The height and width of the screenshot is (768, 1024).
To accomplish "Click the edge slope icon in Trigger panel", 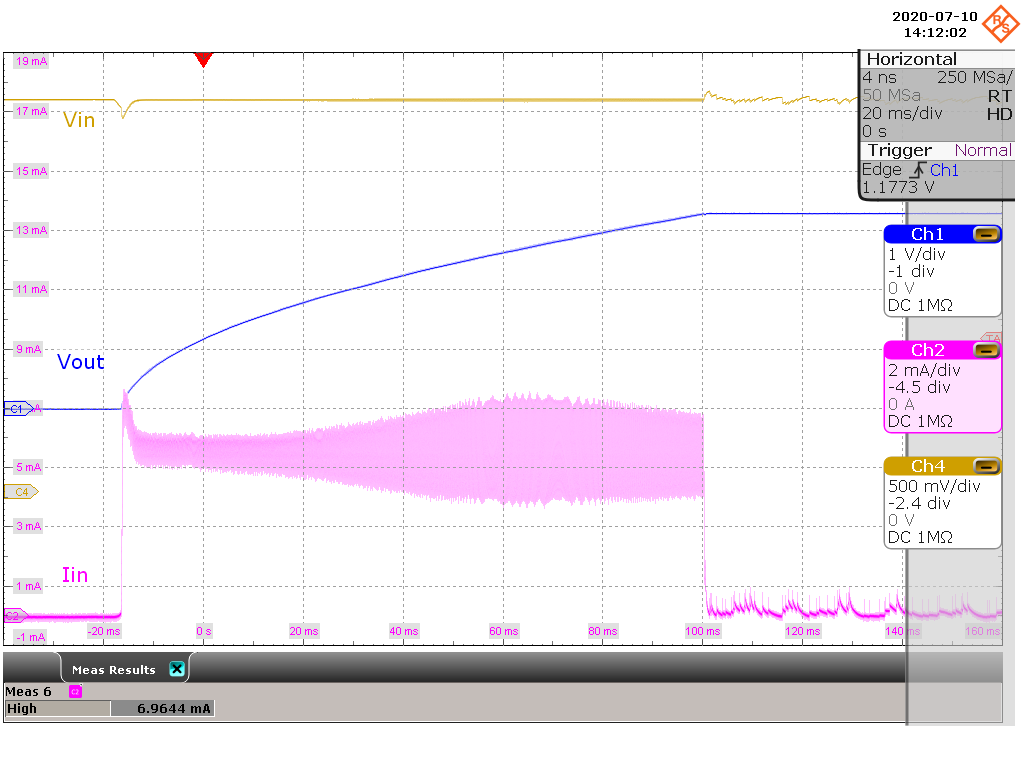I will [x=917, y=170].
